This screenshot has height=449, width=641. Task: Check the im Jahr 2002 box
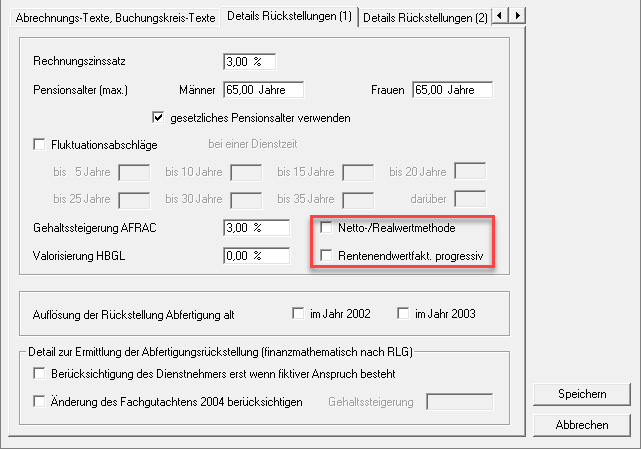[298, 314]
